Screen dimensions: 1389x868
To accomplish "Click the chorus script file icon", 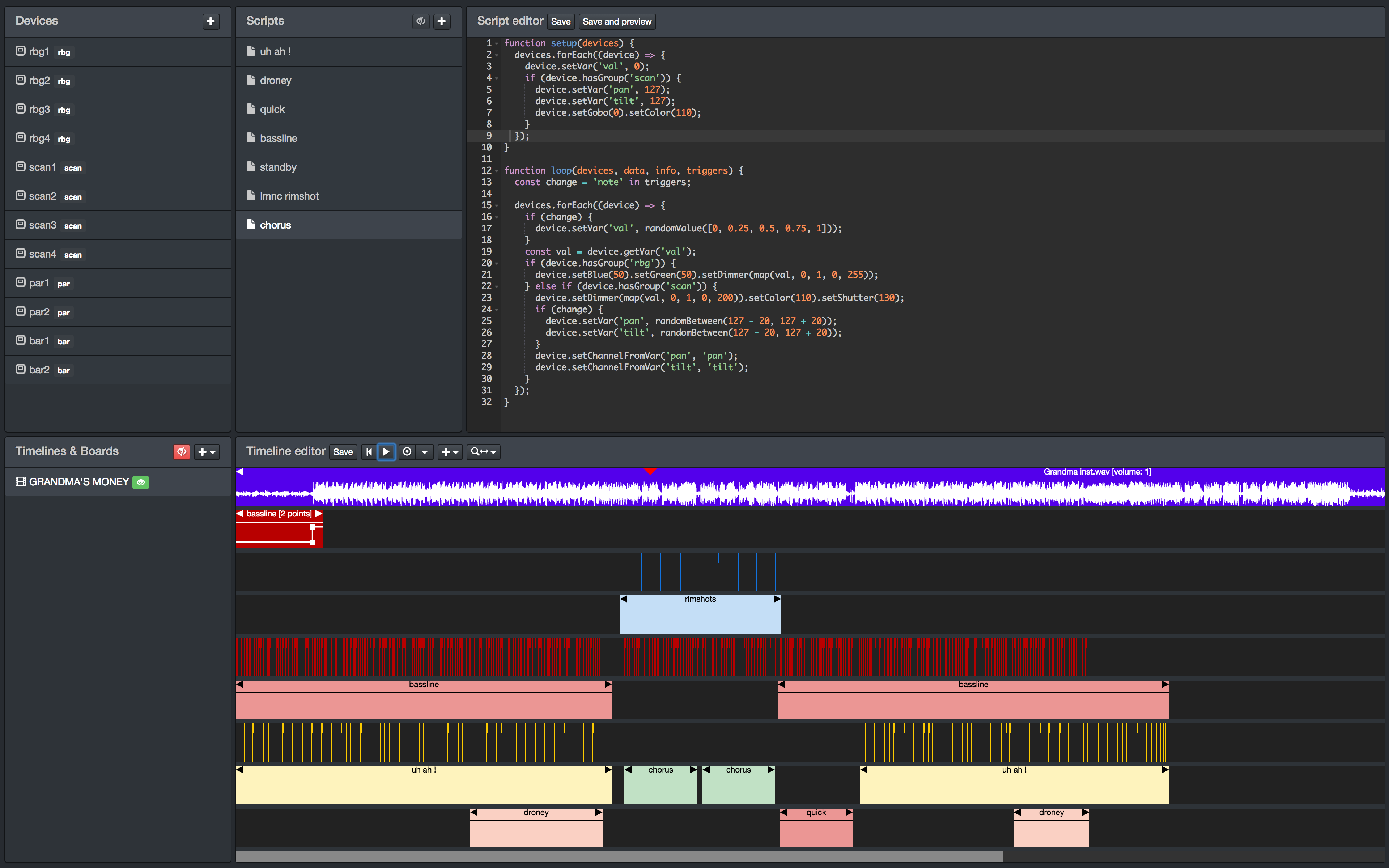I will (251, 225).
